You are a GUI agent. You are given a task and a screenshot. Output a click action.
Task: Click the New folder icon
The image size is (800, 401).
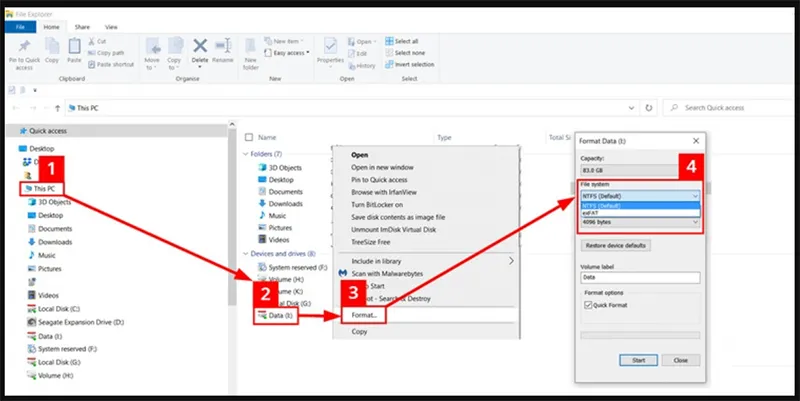[x=251, y=54]
